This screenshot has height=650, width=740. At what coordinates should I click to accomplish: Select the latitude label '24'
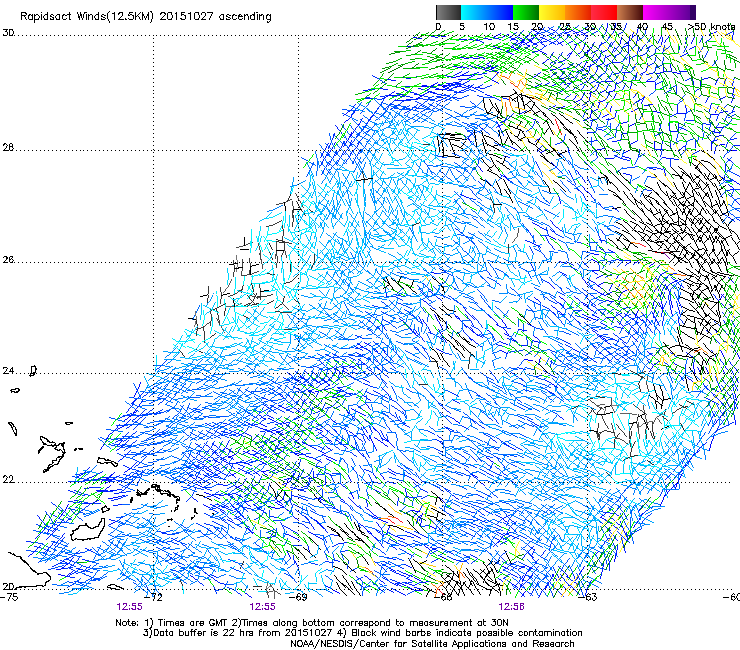(8, 371)
